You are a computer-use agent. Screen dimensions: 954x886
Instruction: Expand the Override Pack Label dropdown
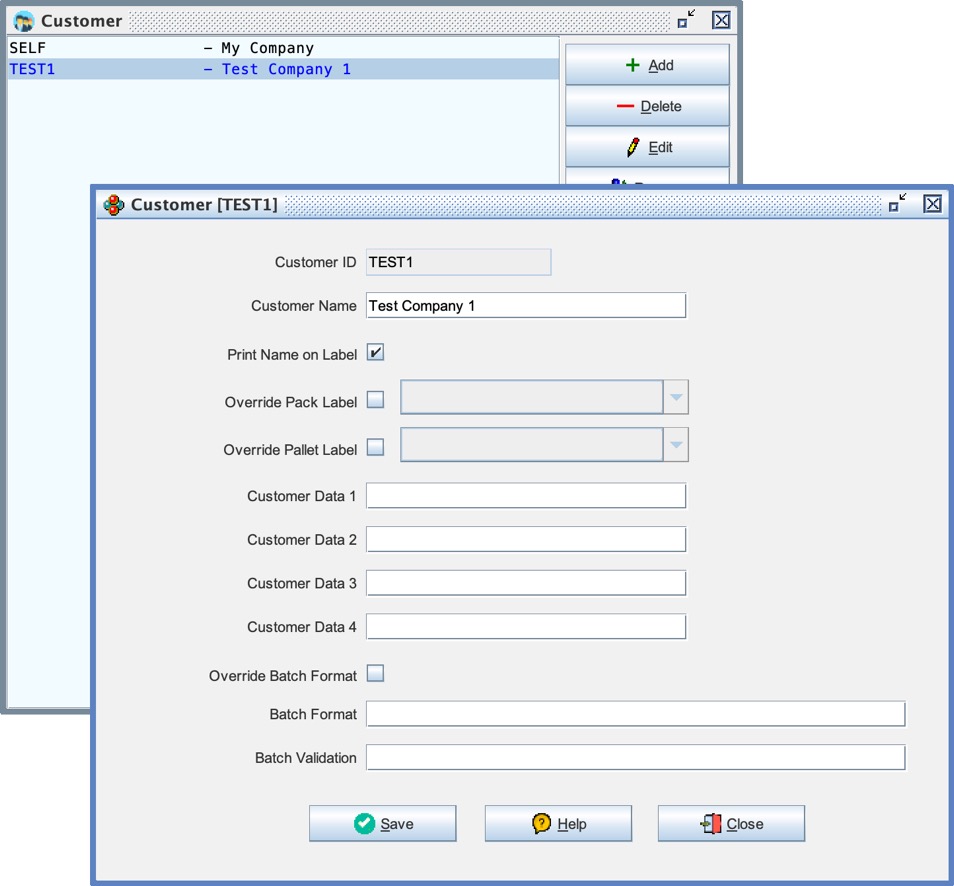[x=676, y=397]
